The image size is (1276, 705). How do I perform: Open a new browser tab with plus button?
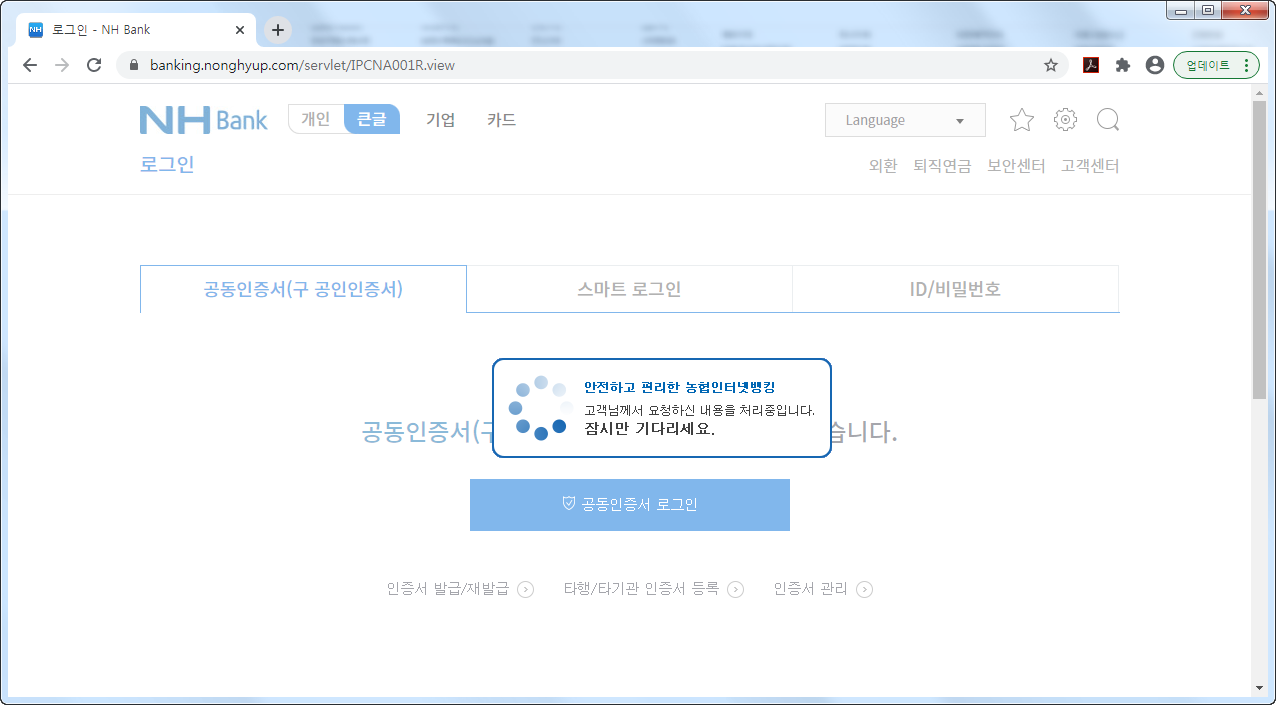[x=278, y=30]
